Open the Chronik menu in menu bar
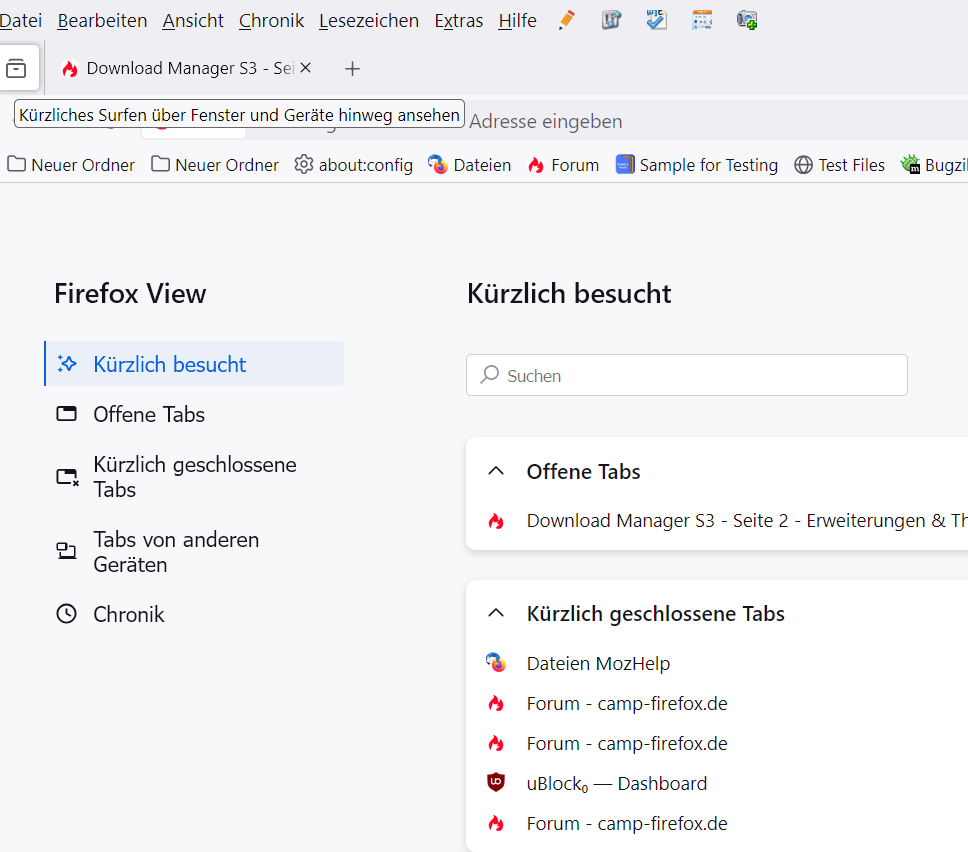Screen dimensions: 968x852 click(x=271, y=20)
